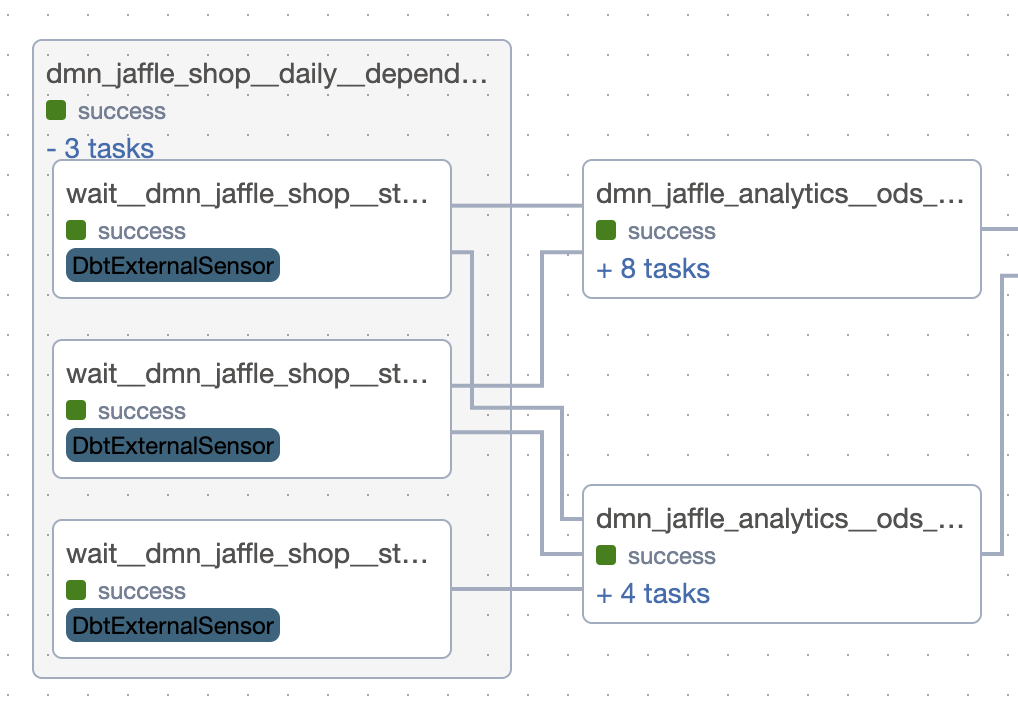
Task: Click green status square of the second wait task
Action: [76, 411]
